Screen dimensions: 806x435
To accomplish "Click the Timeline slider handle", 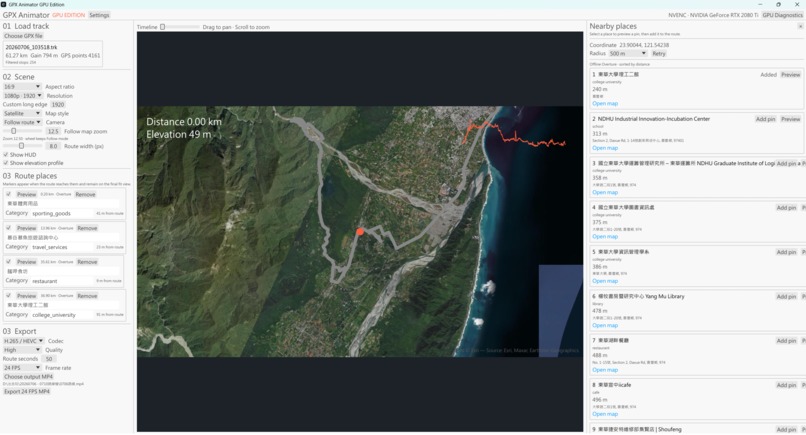I will coord(162,27).
